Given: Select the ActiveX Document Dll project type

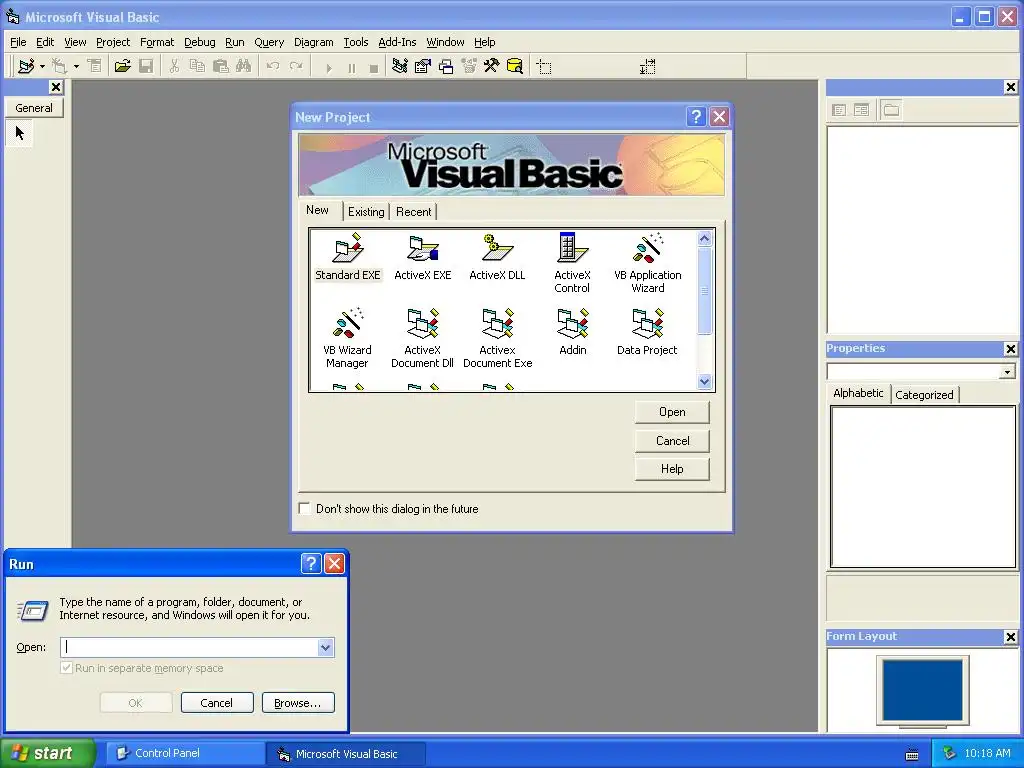Looking at the screenshot, I should (x=423, y=338).
